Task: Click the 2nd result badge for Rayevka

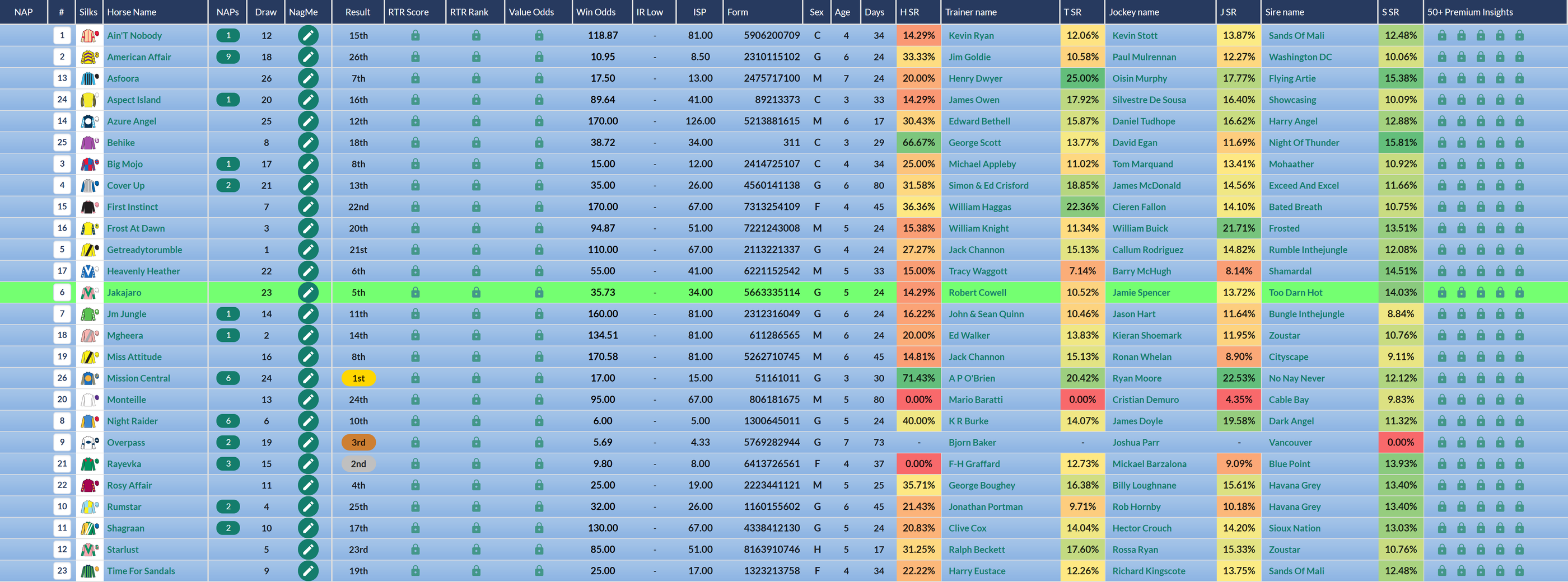Action: coord(358,464)
